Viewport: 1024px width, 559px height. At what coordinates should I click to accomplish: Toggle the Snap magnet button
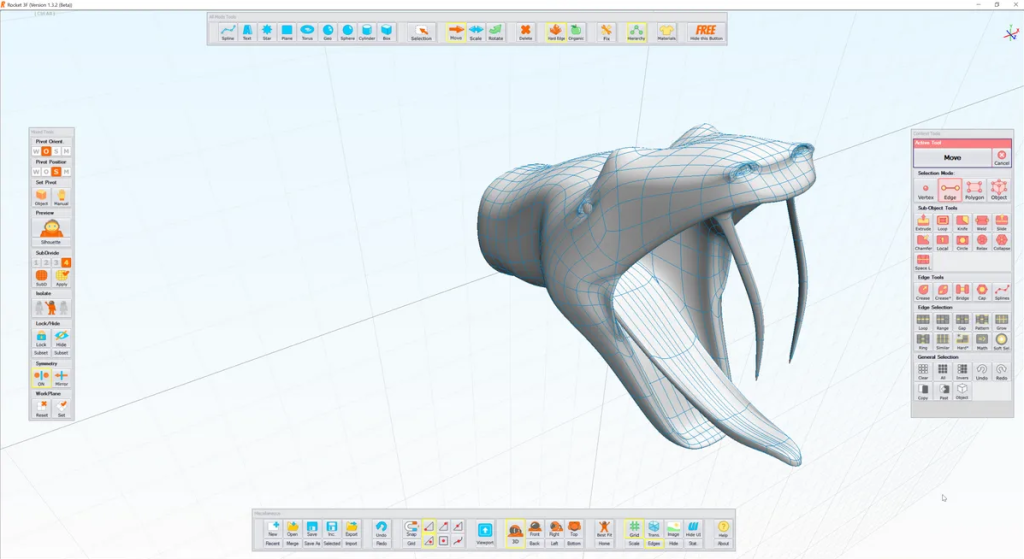click(x=411, y=528)
